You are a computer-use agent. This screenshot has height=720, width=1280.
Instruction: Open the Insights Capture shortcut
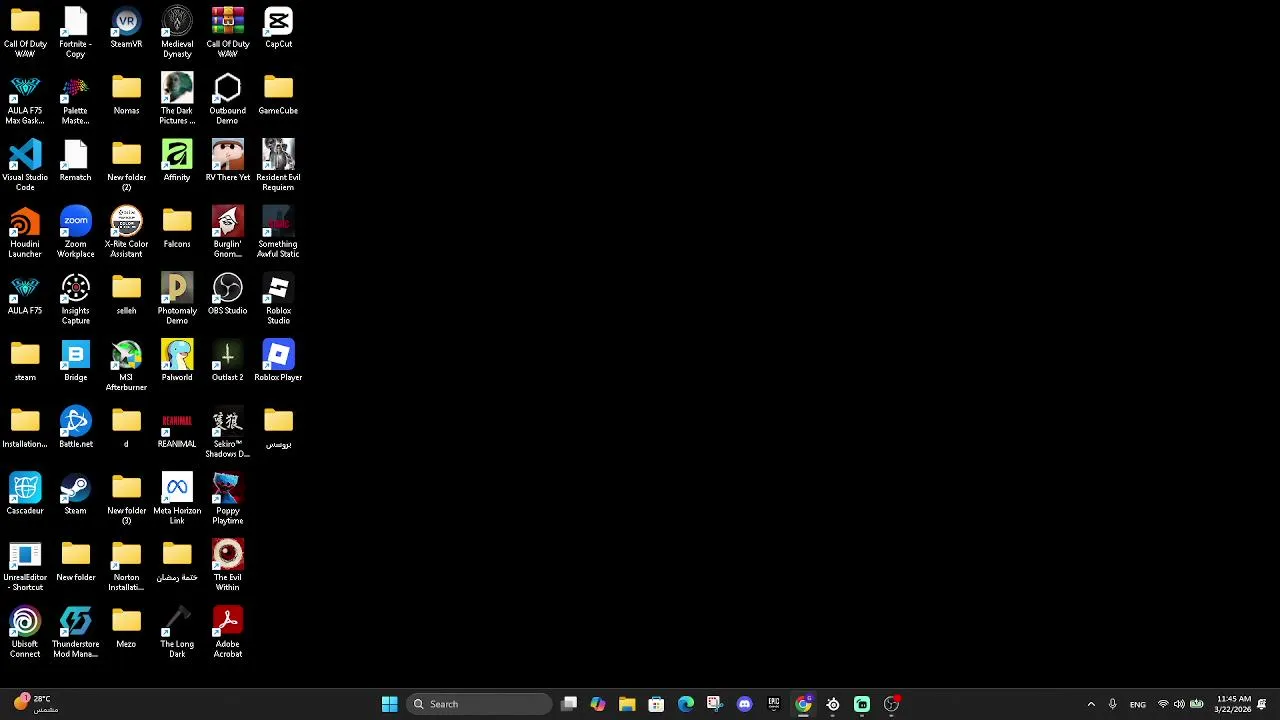(x=75, y=300)
